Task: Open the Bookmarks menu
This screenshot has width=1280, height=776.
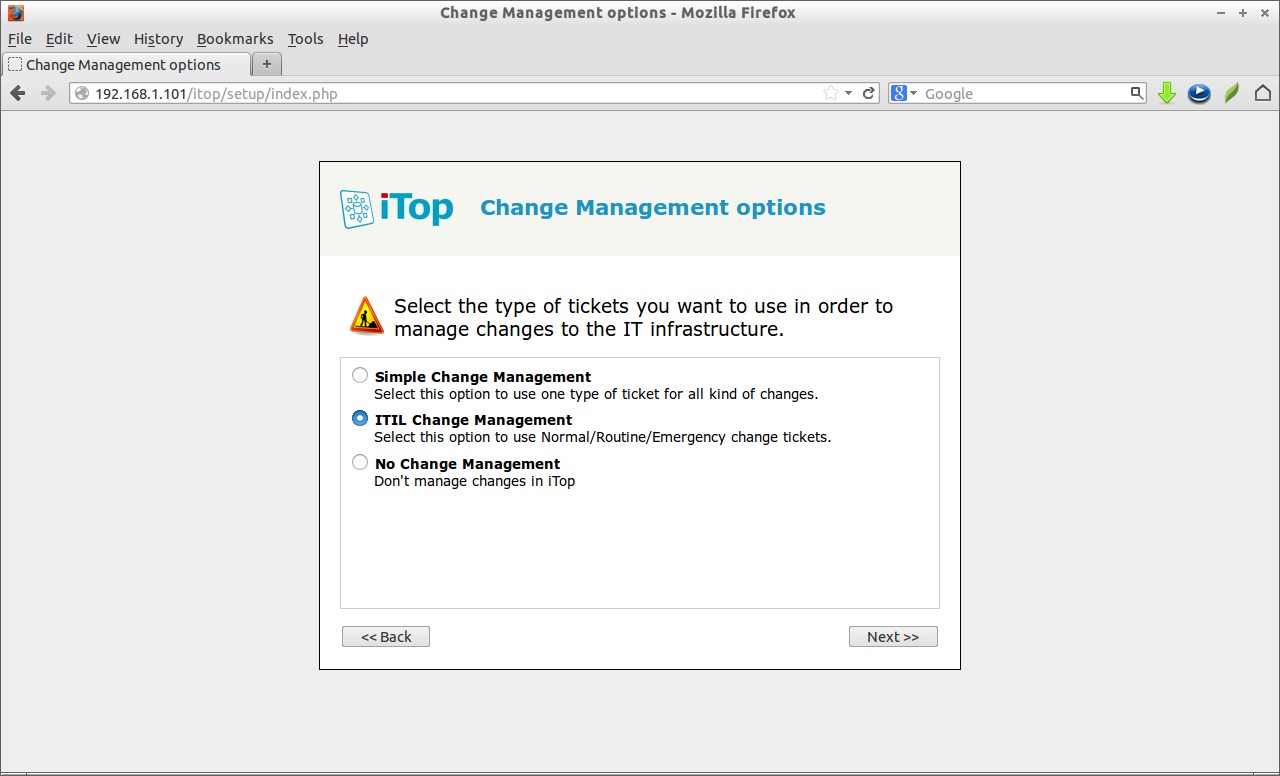Action: 235,39
